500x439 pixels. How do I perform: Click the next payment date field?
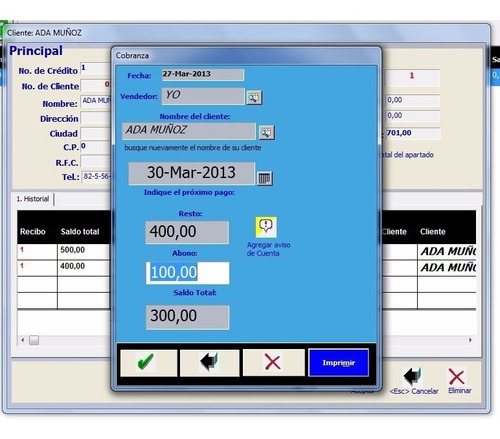192,173
